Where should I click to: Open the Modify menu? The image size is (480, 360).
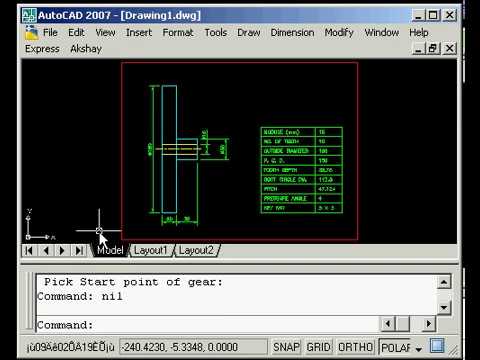339,33
